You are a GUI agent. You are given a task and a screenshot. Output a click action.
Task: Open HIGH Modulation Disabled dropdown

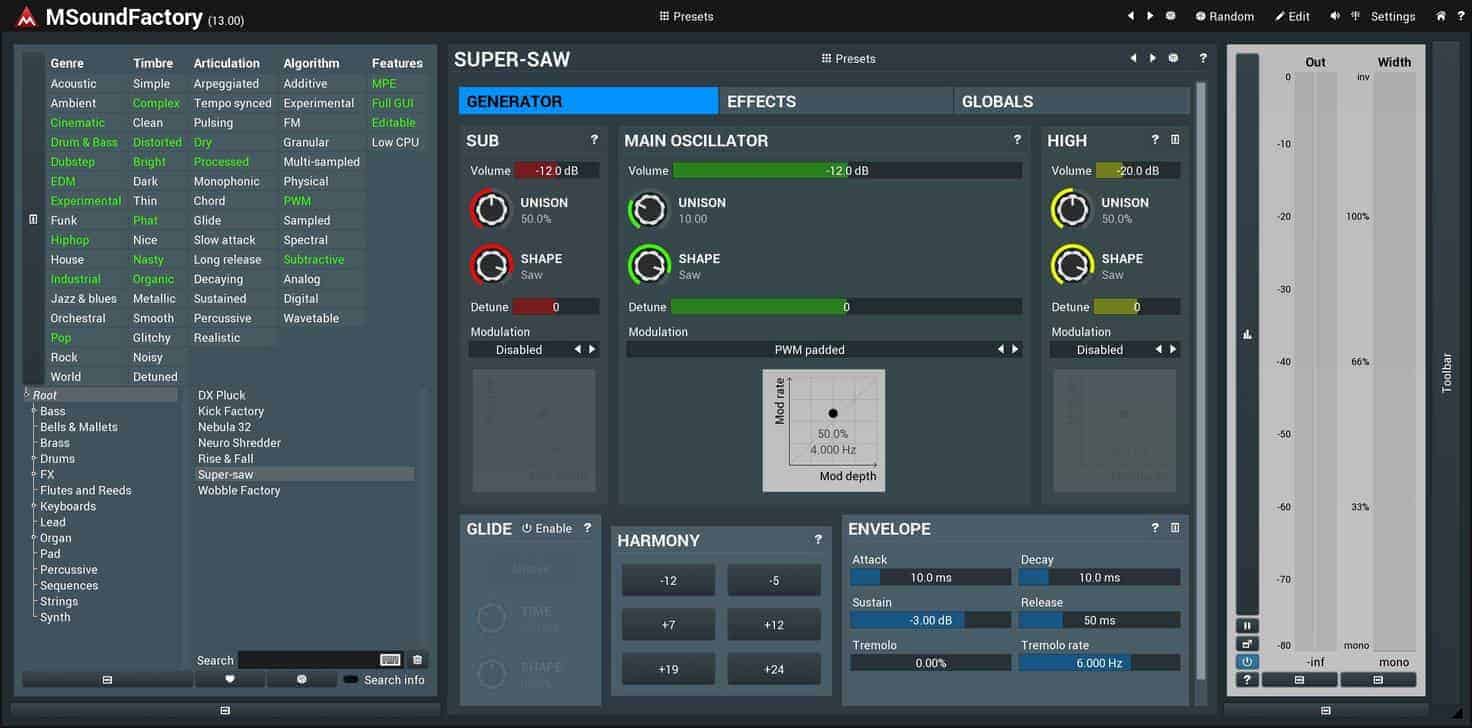click(1115, 350)
